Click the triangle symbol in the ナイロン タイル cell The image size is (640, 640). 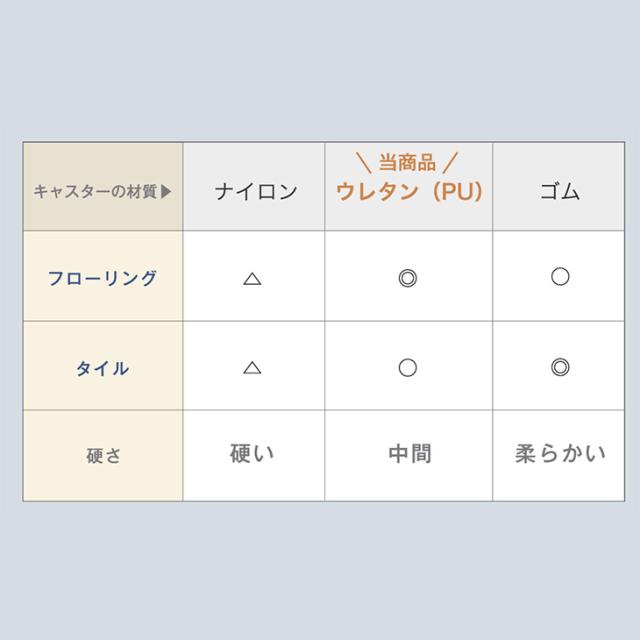click(x=252, y=368)
